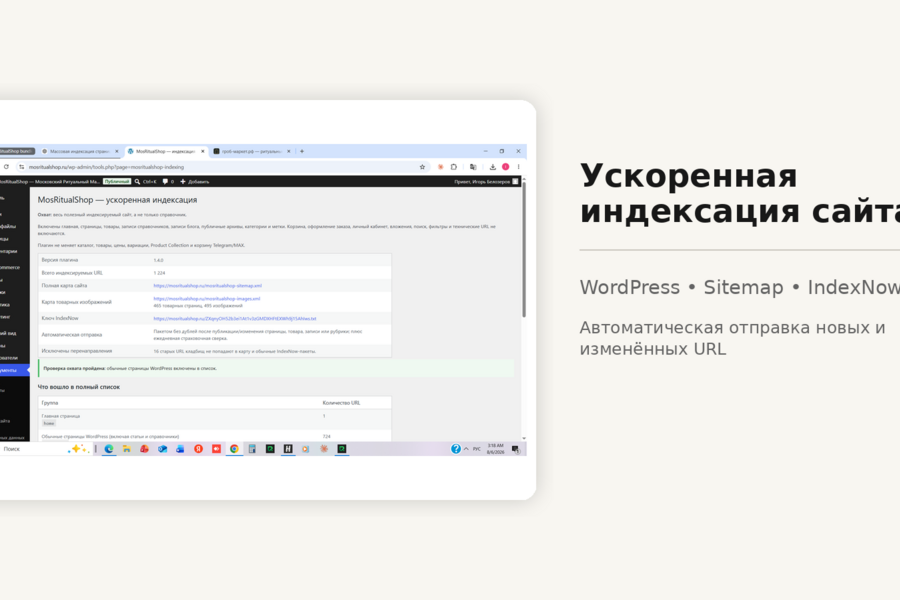Close the MosRitualShop — индексация tab
Screen dimensions: 900x600
[203, 152]
